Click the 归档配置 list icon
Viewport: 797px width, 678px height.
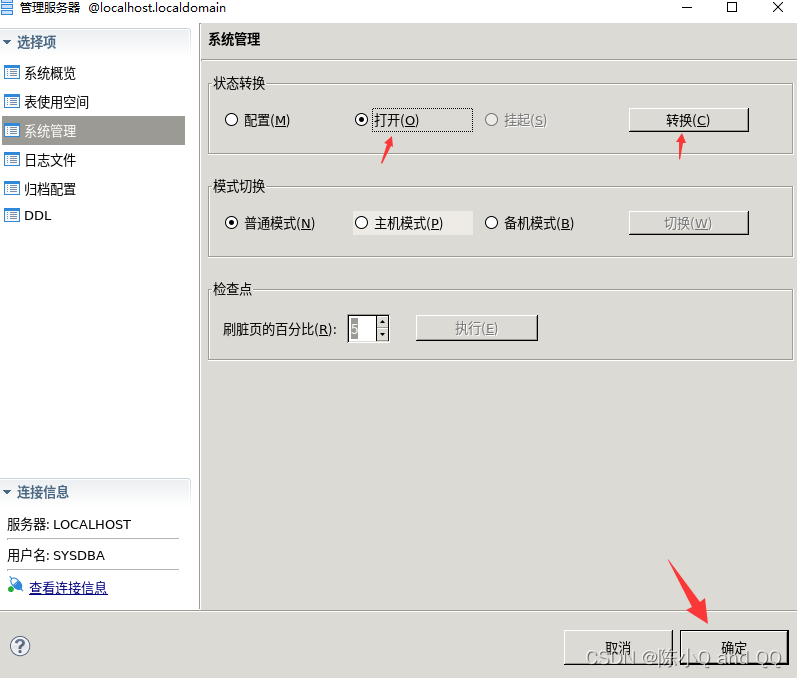pos(12,189)
